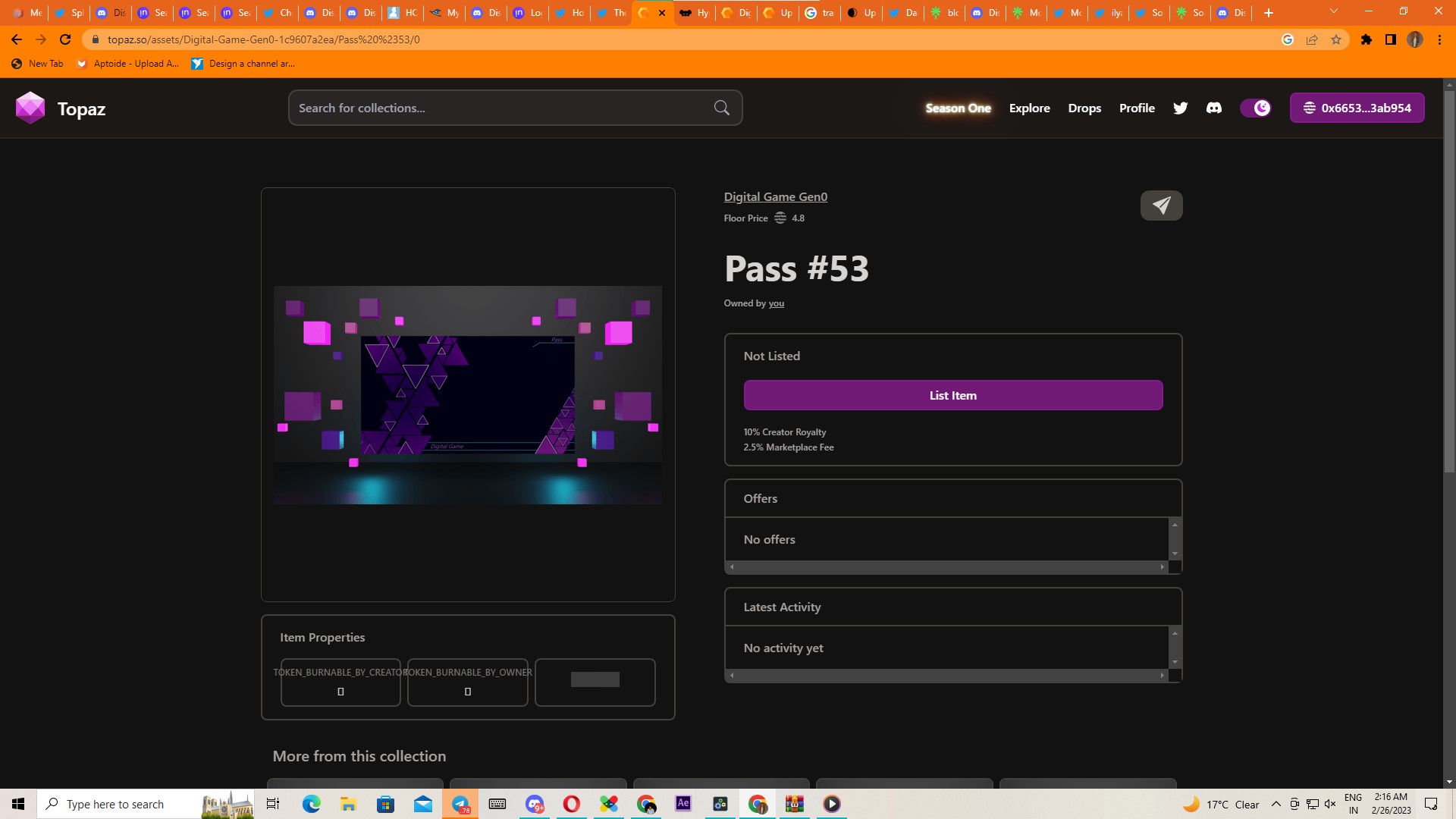
Task: Click the Pass #53 NFT image
Action: [x=467, y=394]
